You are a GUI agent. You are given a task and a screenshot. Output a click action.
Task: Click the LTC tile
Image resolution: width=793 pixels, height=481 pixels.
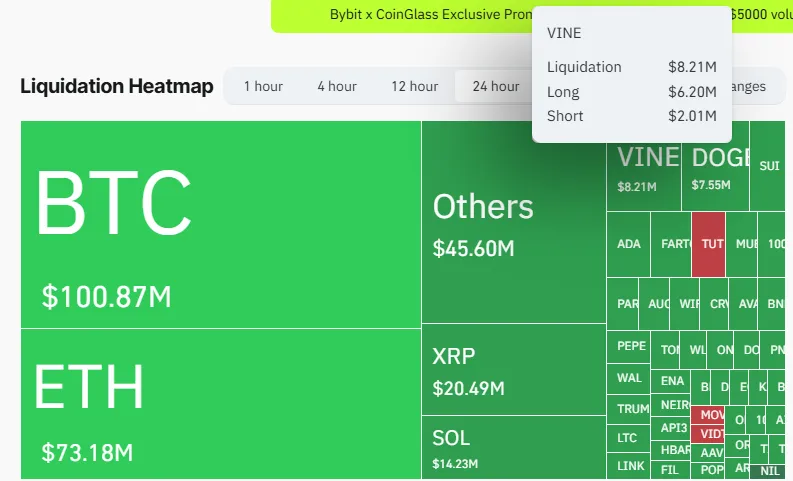pos(627,437)
